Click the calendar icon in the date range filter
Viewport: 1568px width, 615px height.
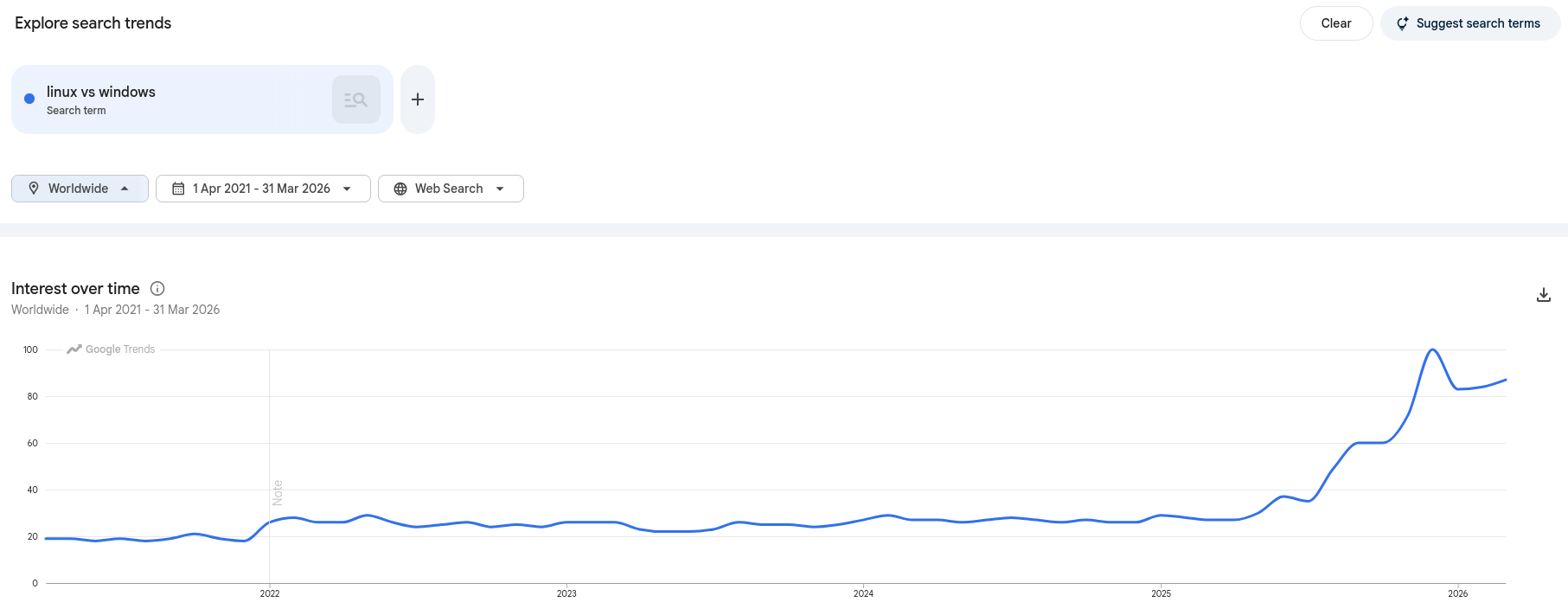[179, 188]
